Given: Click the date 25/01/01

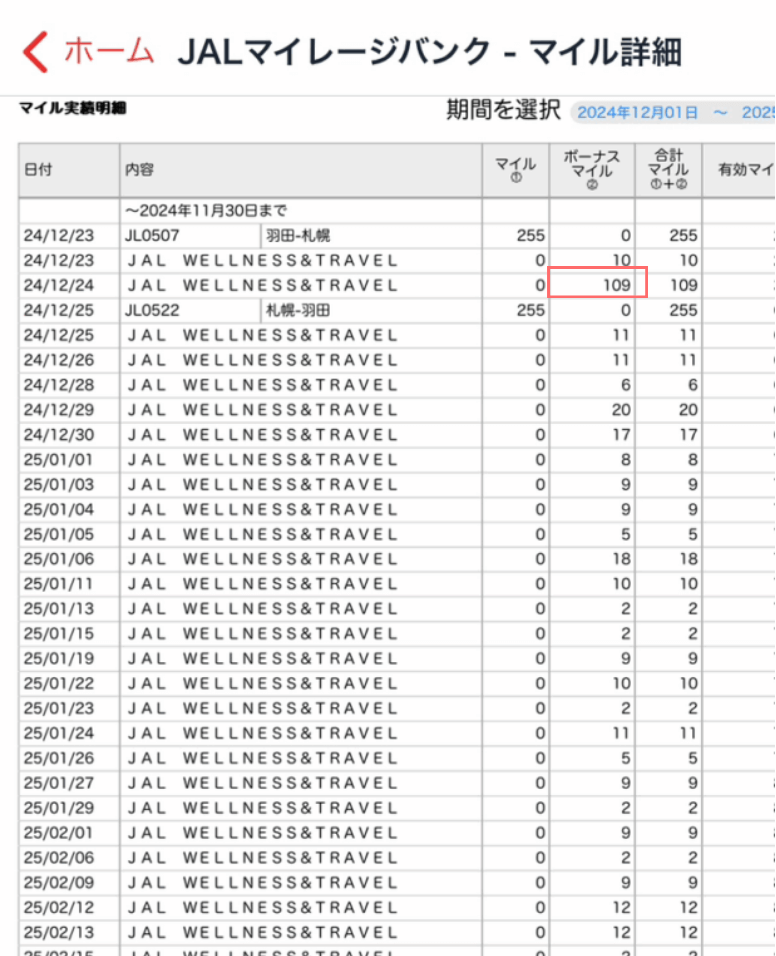Looking at the screenshot, I should click(x=59, y=460).
